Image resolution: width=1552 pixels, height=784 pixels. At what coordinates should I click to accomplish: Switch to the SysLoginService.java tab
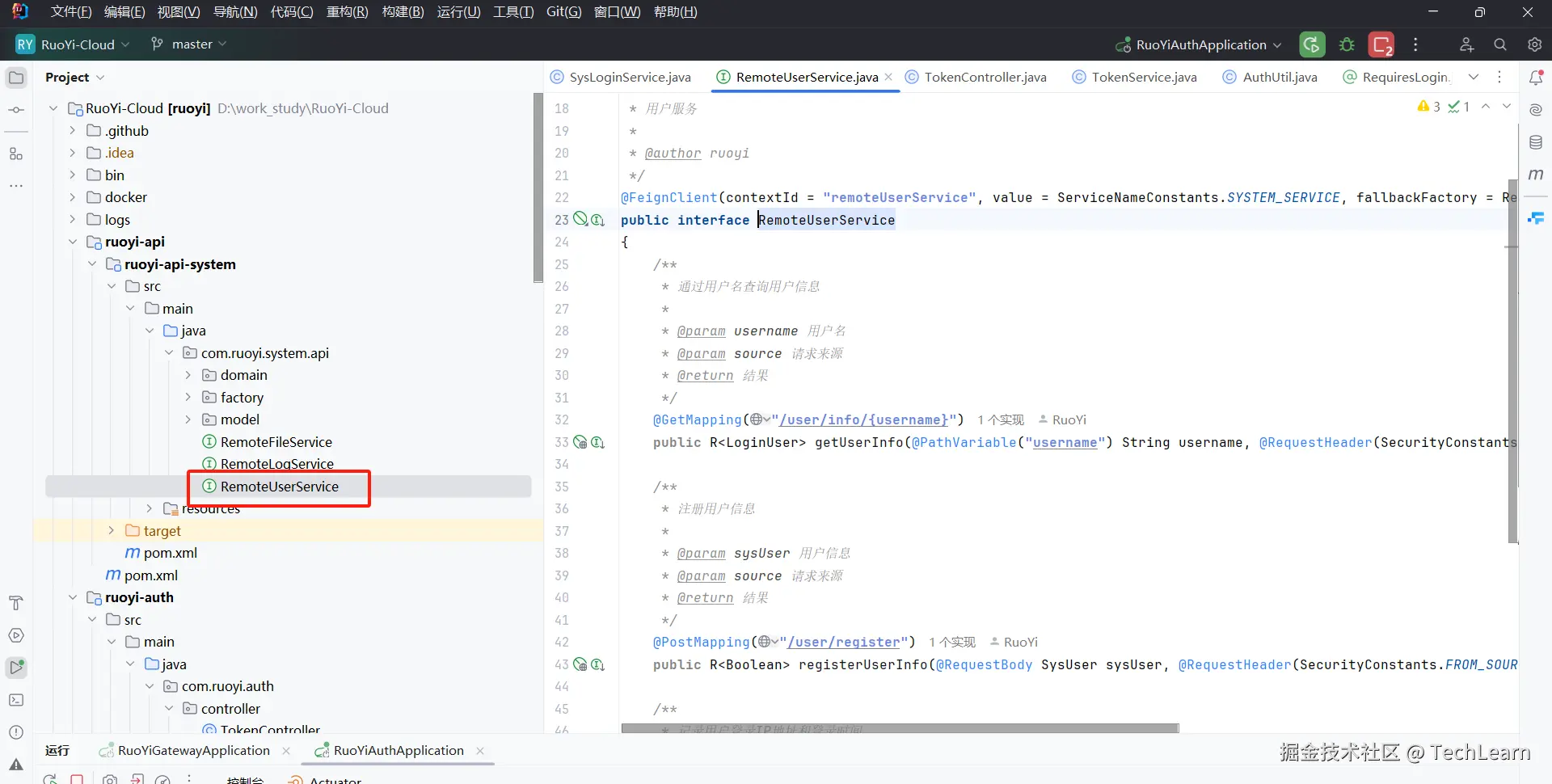click(x=621, y=78)
